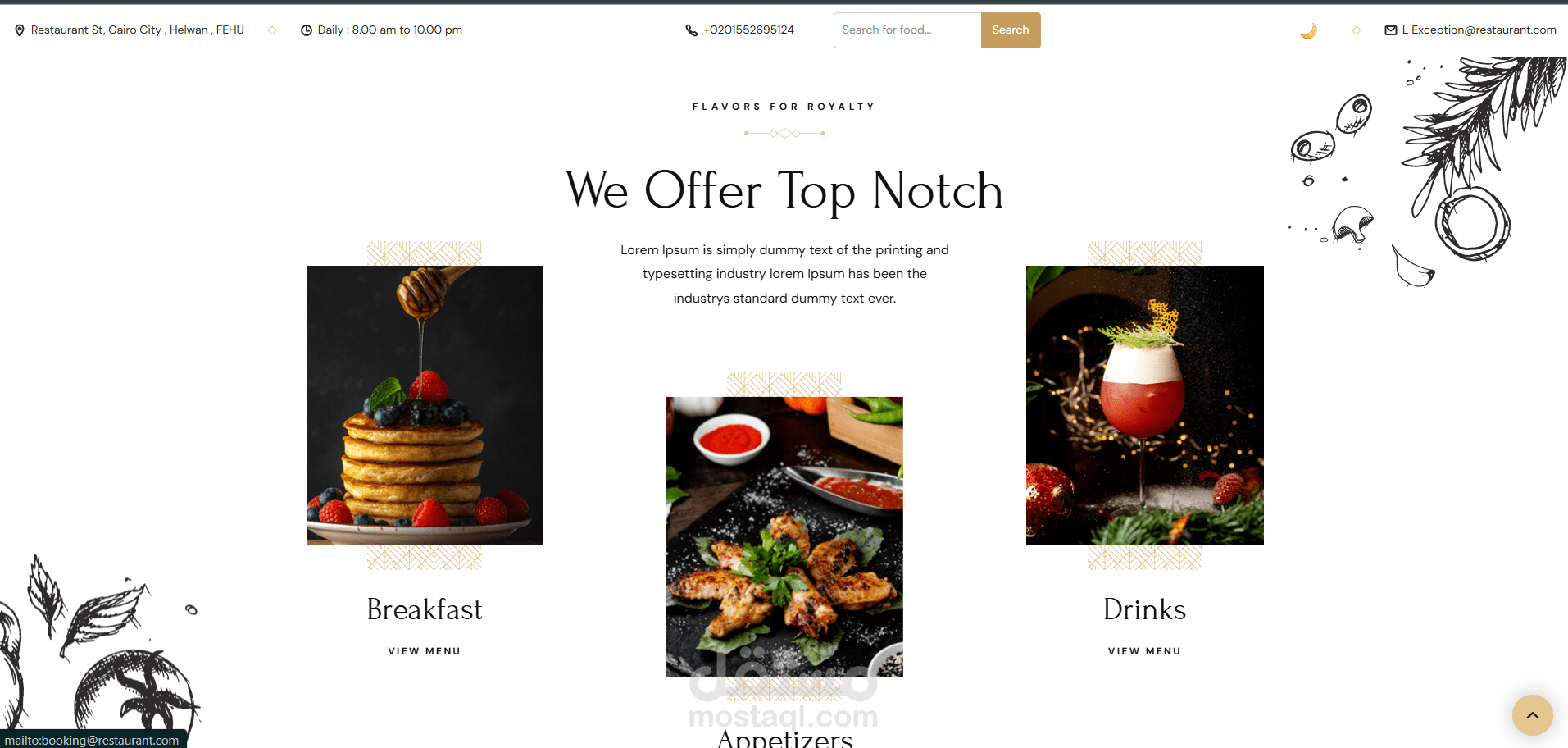Open the Exception@restaurant.com email link
1568x748 pixels.
click(x=1479, y=30)
